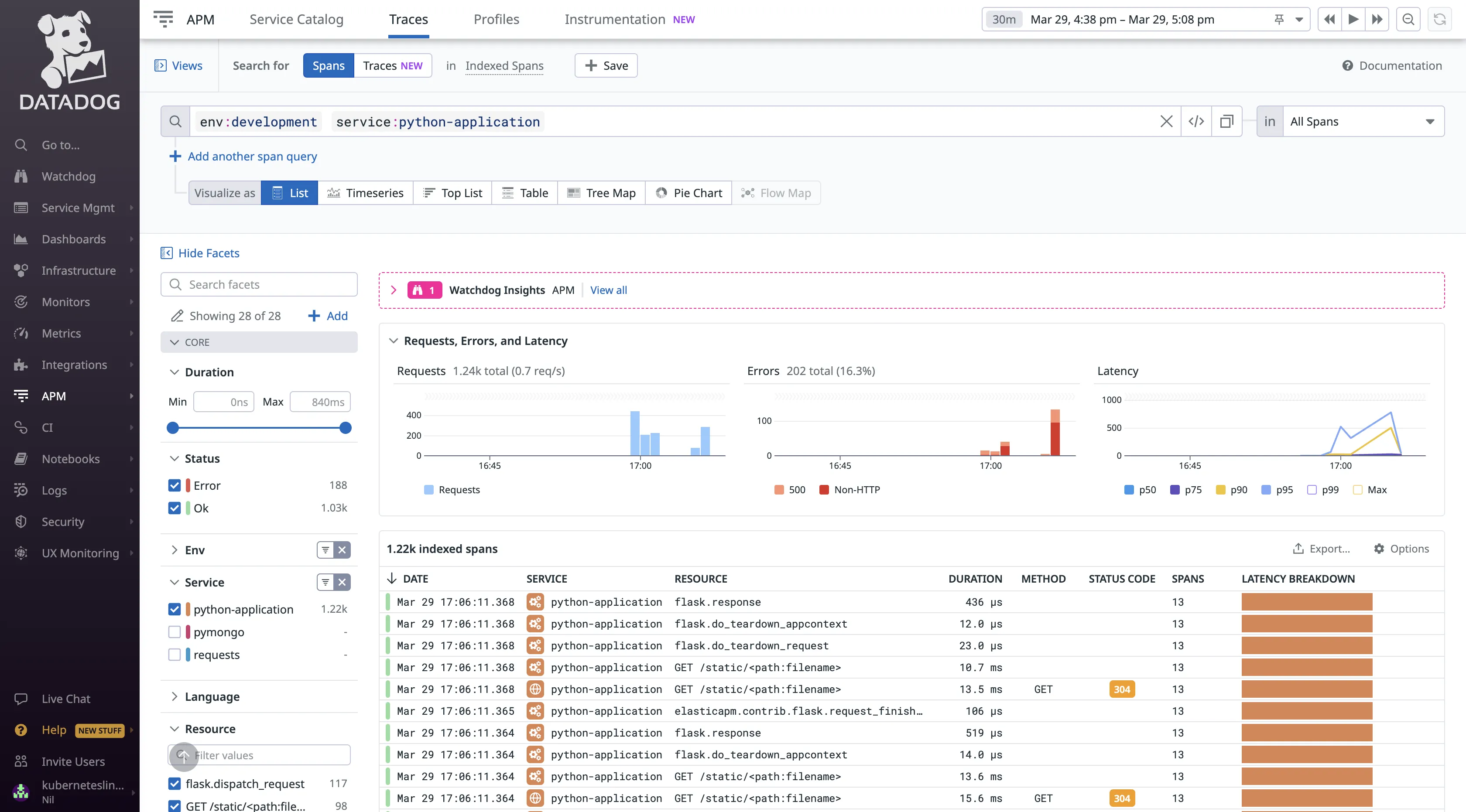Uncheck python-application service checkbox
1466x812 pixels.
(175, 609)
